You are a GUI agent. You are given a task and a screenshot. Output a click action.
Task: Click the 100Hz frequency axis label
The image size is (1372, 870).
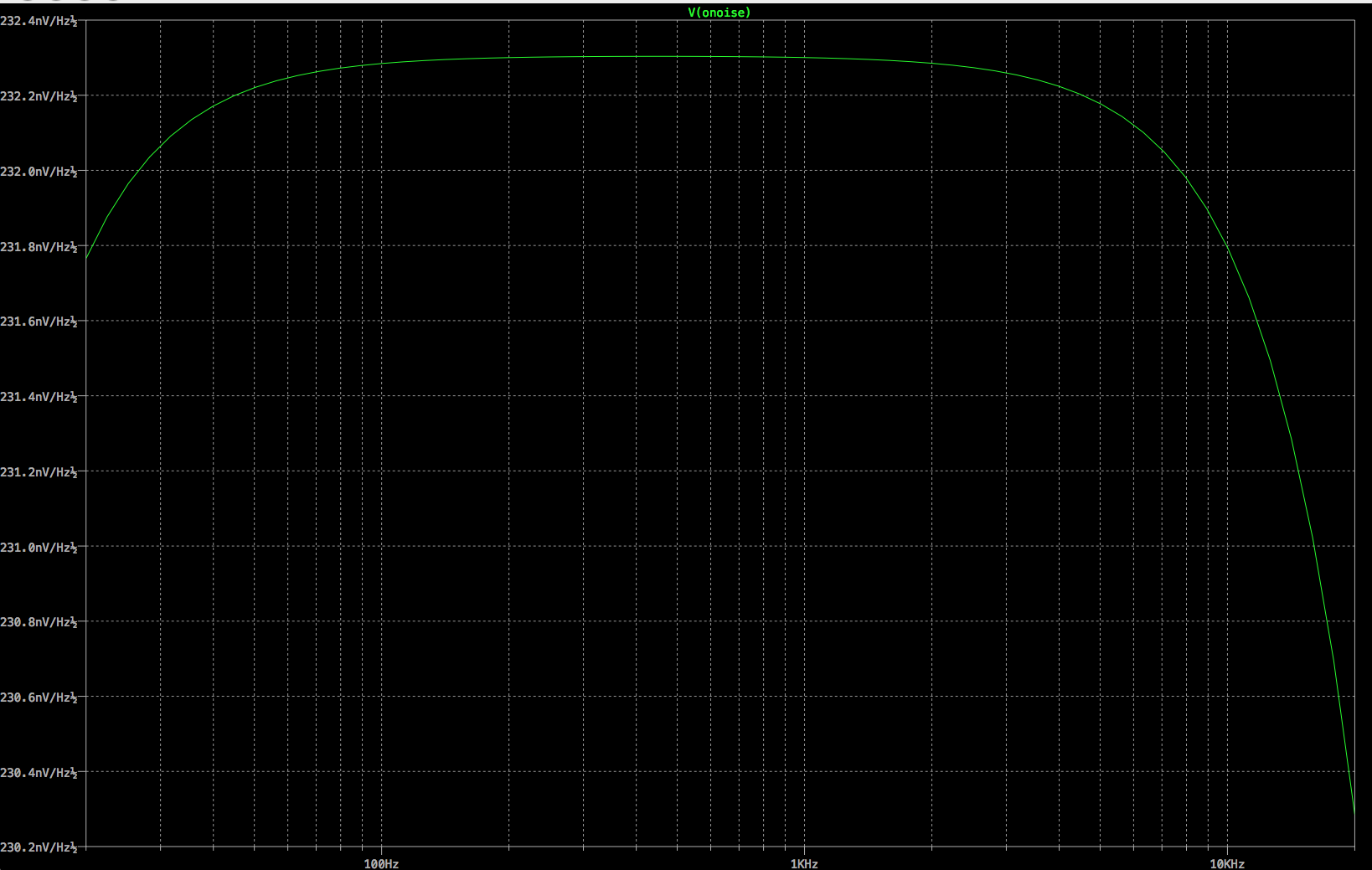[x=381, y=863]
